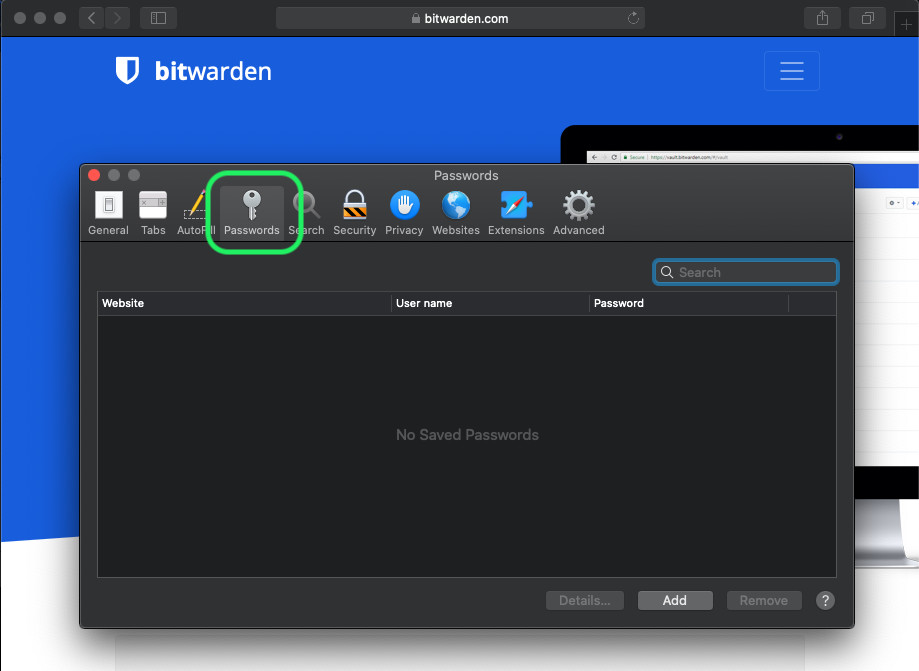
Task: Open the Security padlock preferences
Action: click(354, 213)
